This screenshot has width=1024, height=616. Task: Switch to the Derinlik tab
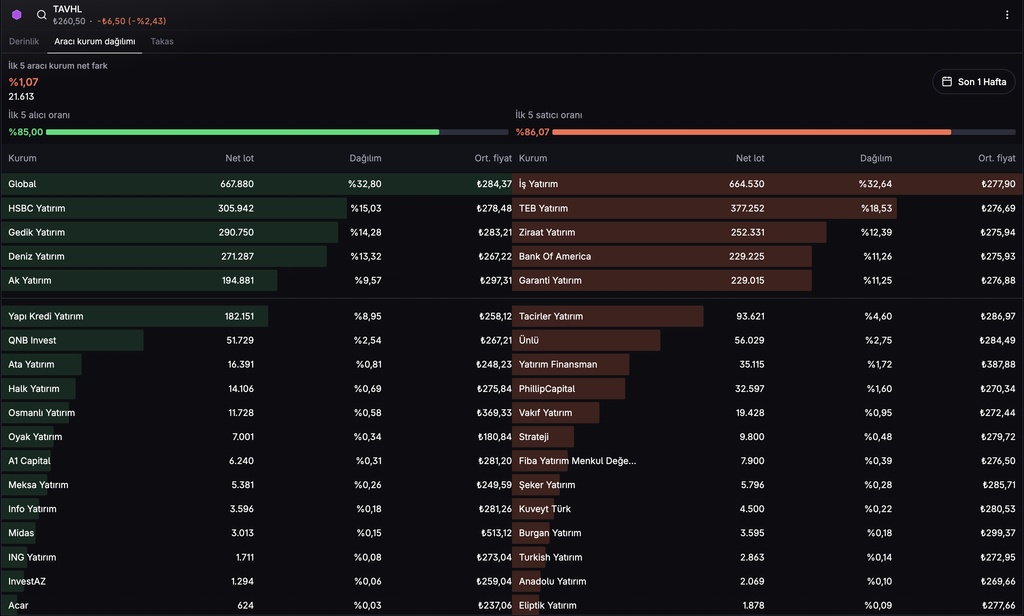[24, 41]
